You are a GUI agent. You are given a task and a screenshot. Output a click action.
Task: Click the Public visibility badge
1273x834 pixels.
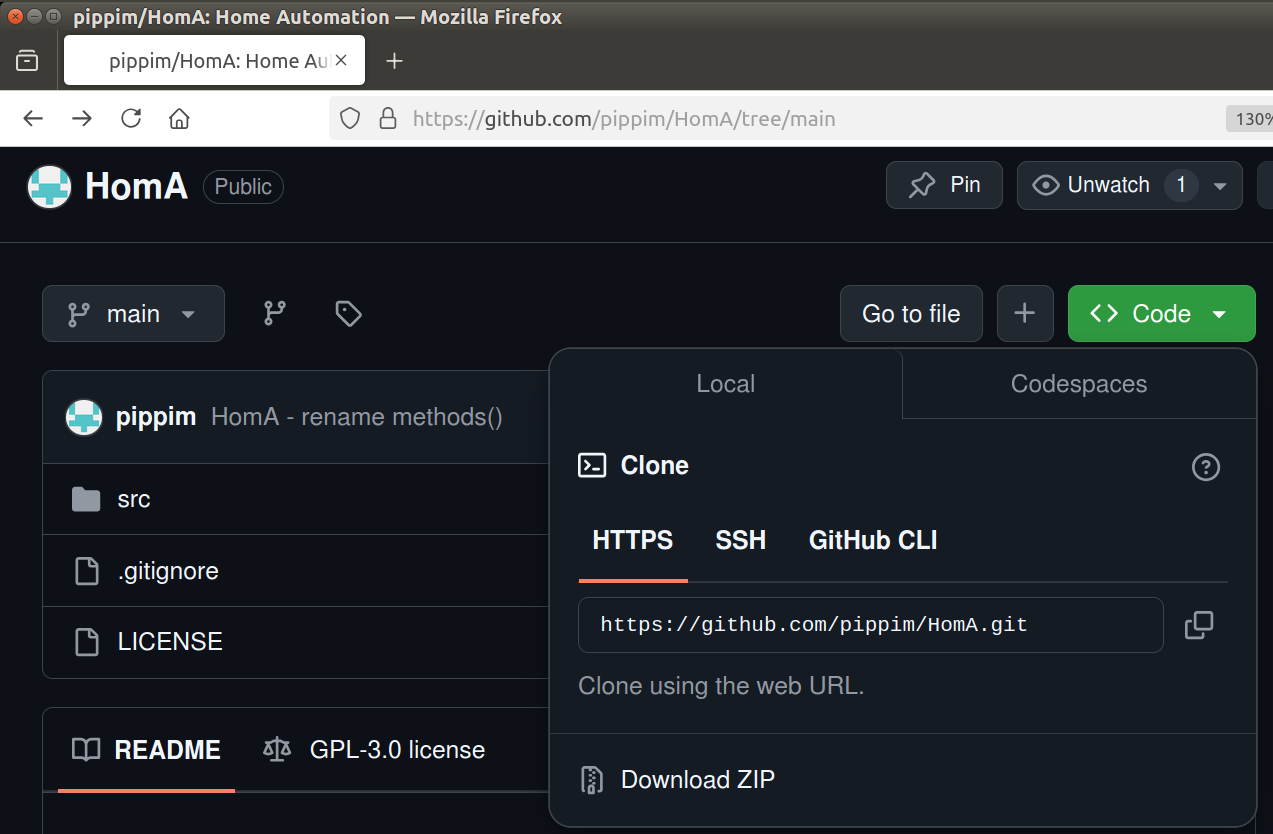click(243, 187)
